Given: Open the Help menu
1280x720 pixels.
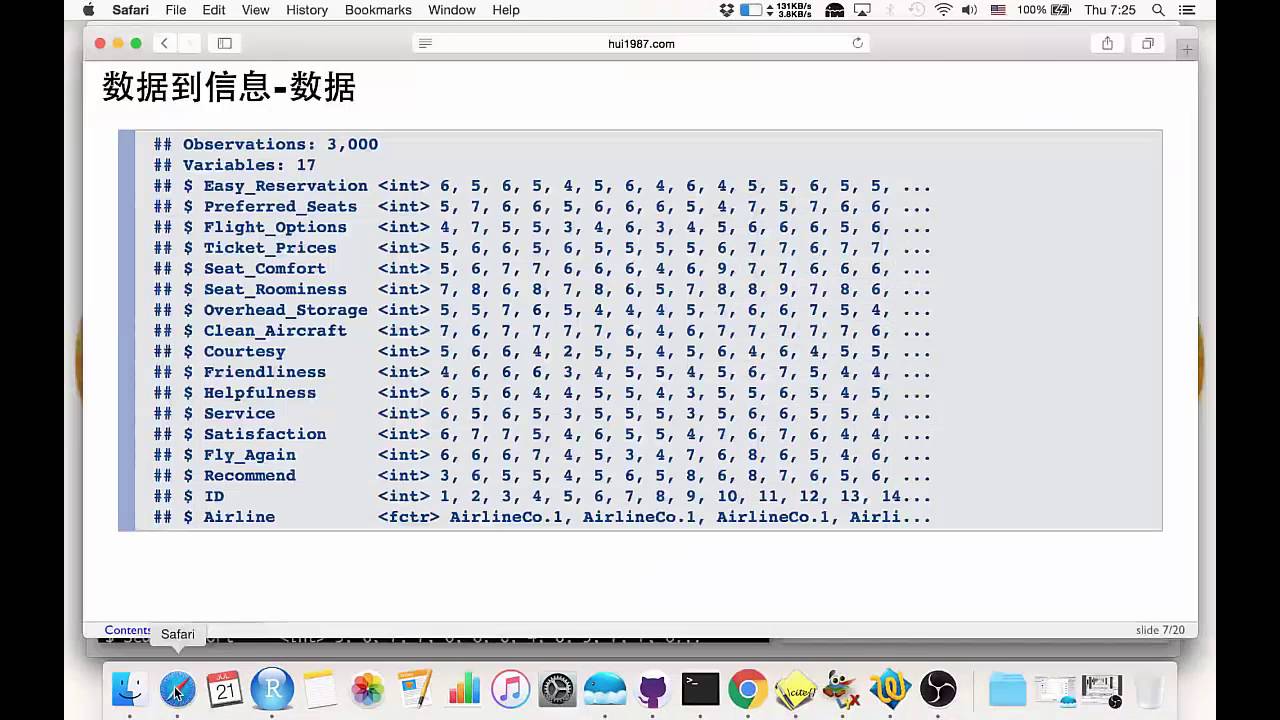Looking at the screenshot, I should point(506,10).
